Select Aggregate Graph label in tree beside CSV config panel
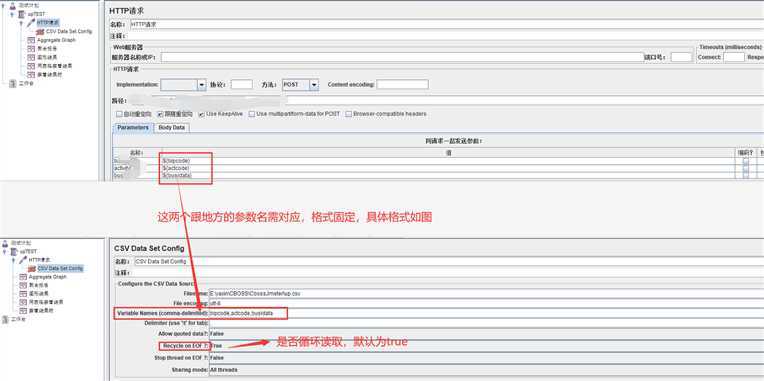 point(47,277)
